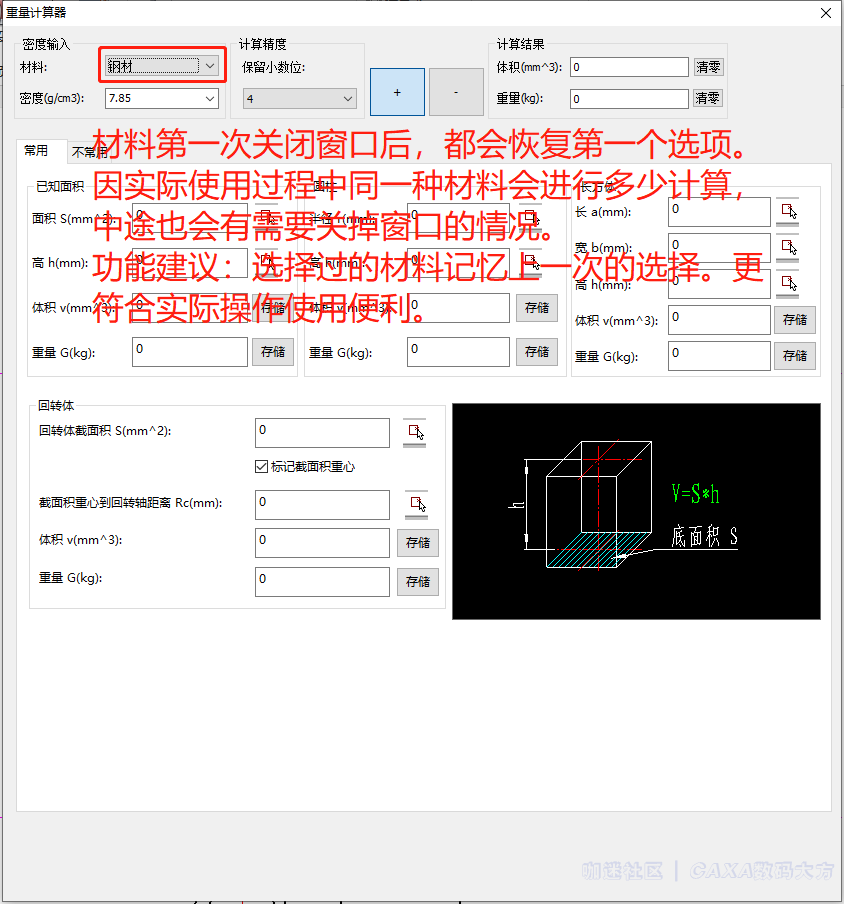The height and width of the screenshot is (904, 844).
Task: Store weight G in 已知面积 group
Action: point(273,352)
